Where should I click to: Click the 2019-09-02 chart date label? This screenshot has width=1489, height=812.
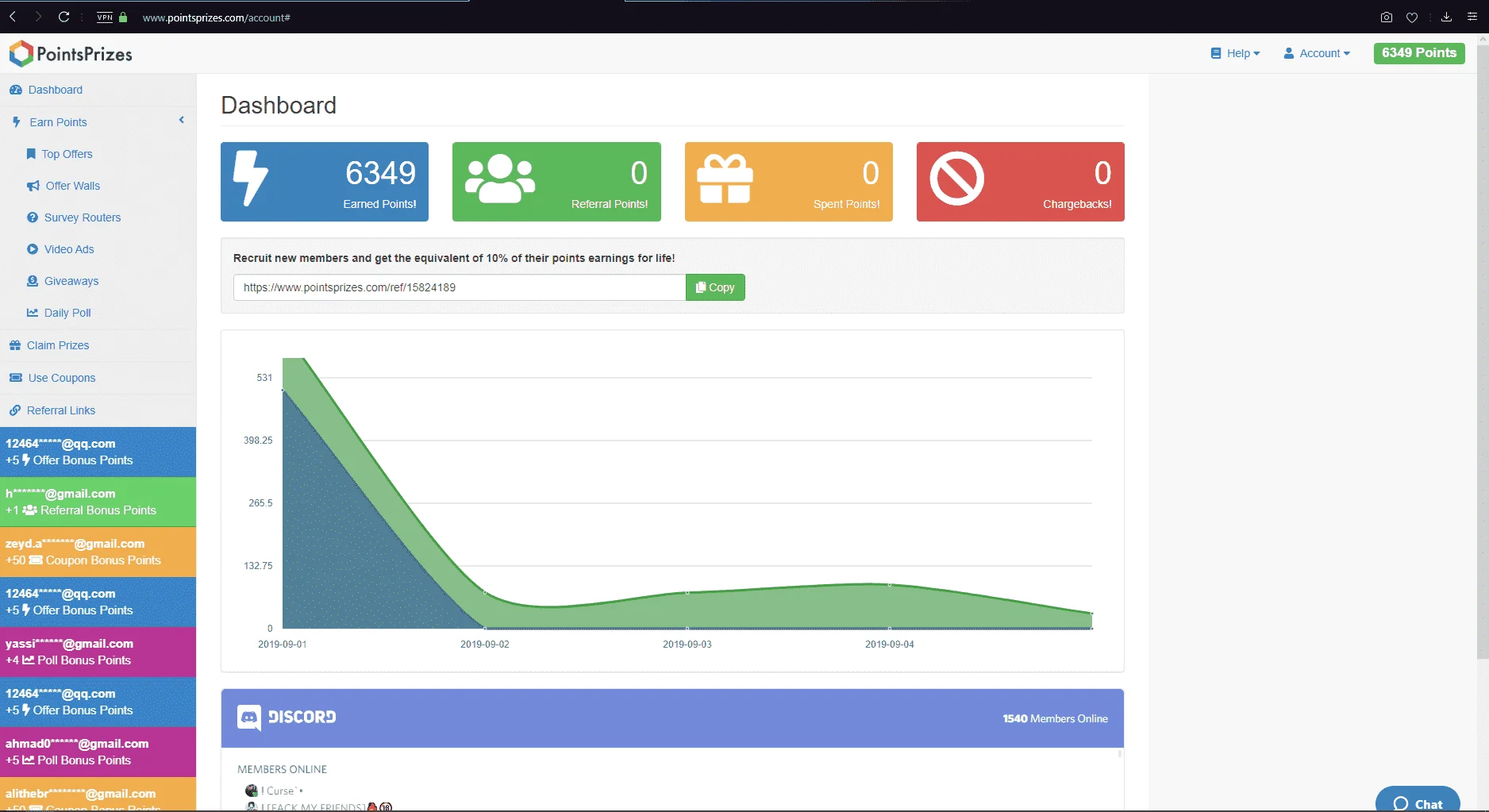tap(485, 645)
